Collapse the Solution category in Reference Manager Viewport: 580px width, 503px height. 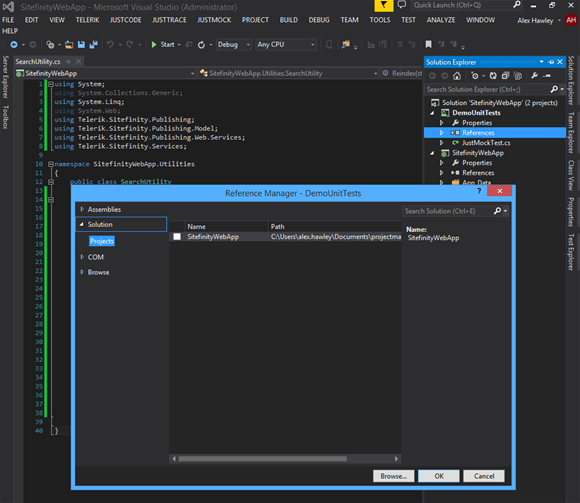point(81,224)
